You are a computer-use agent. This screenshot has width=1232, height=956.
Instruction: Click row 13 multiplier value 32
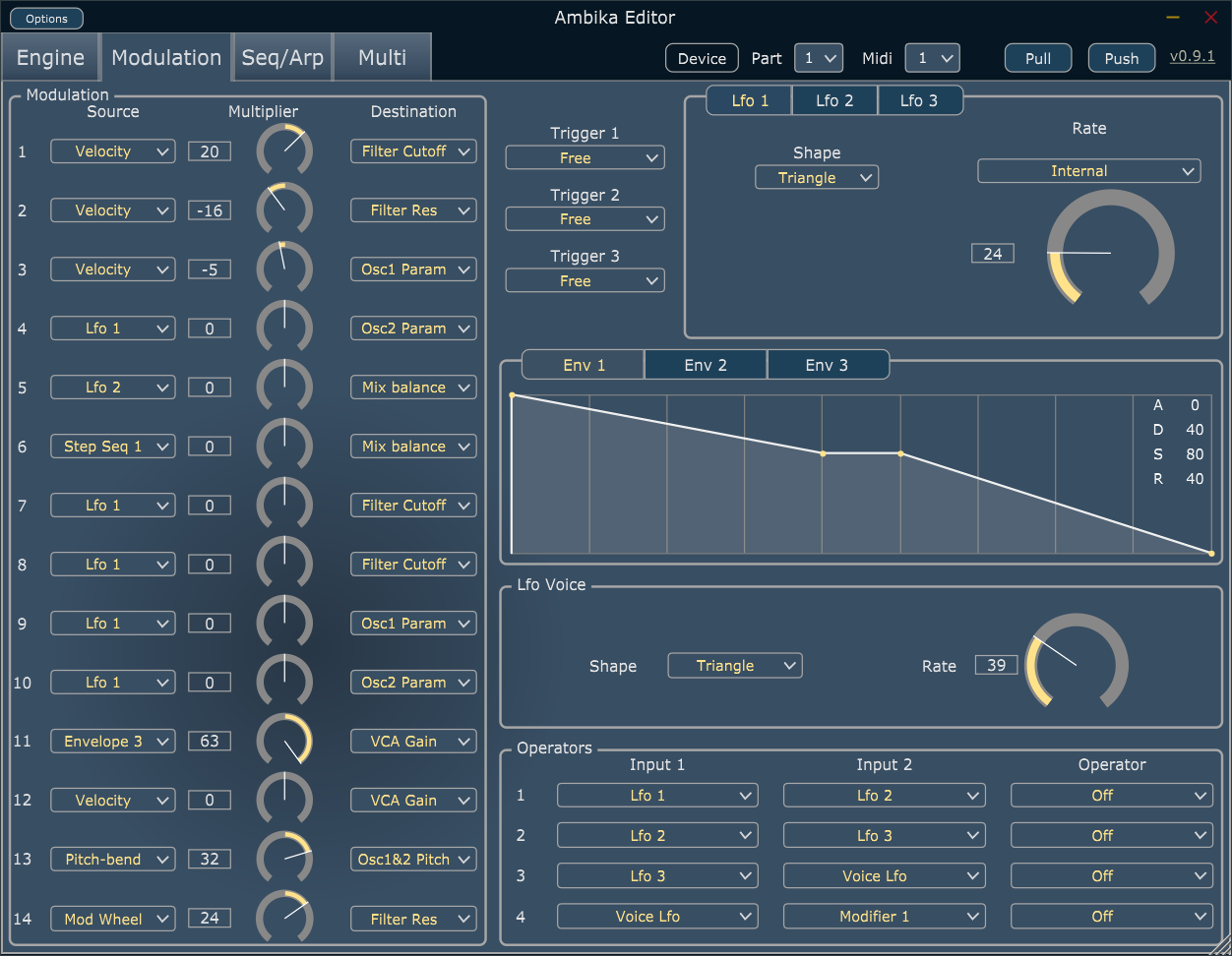tap(210, 860)
